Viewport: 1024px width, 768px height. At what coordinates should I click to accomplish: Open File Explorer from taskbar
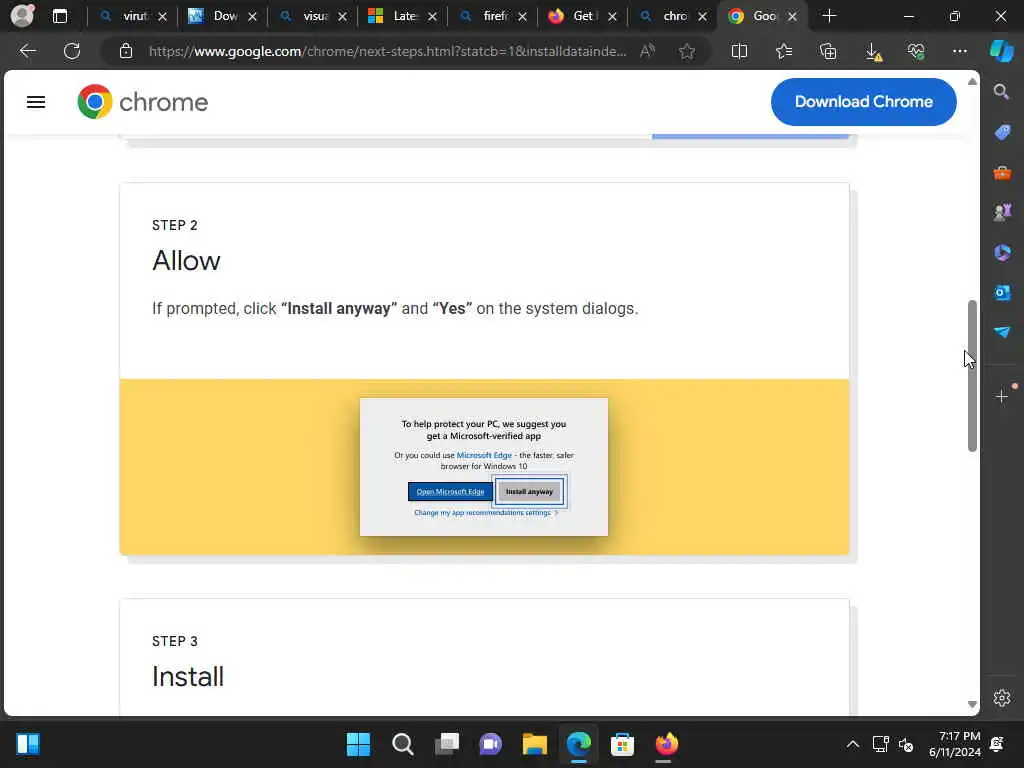click(534, 744)
